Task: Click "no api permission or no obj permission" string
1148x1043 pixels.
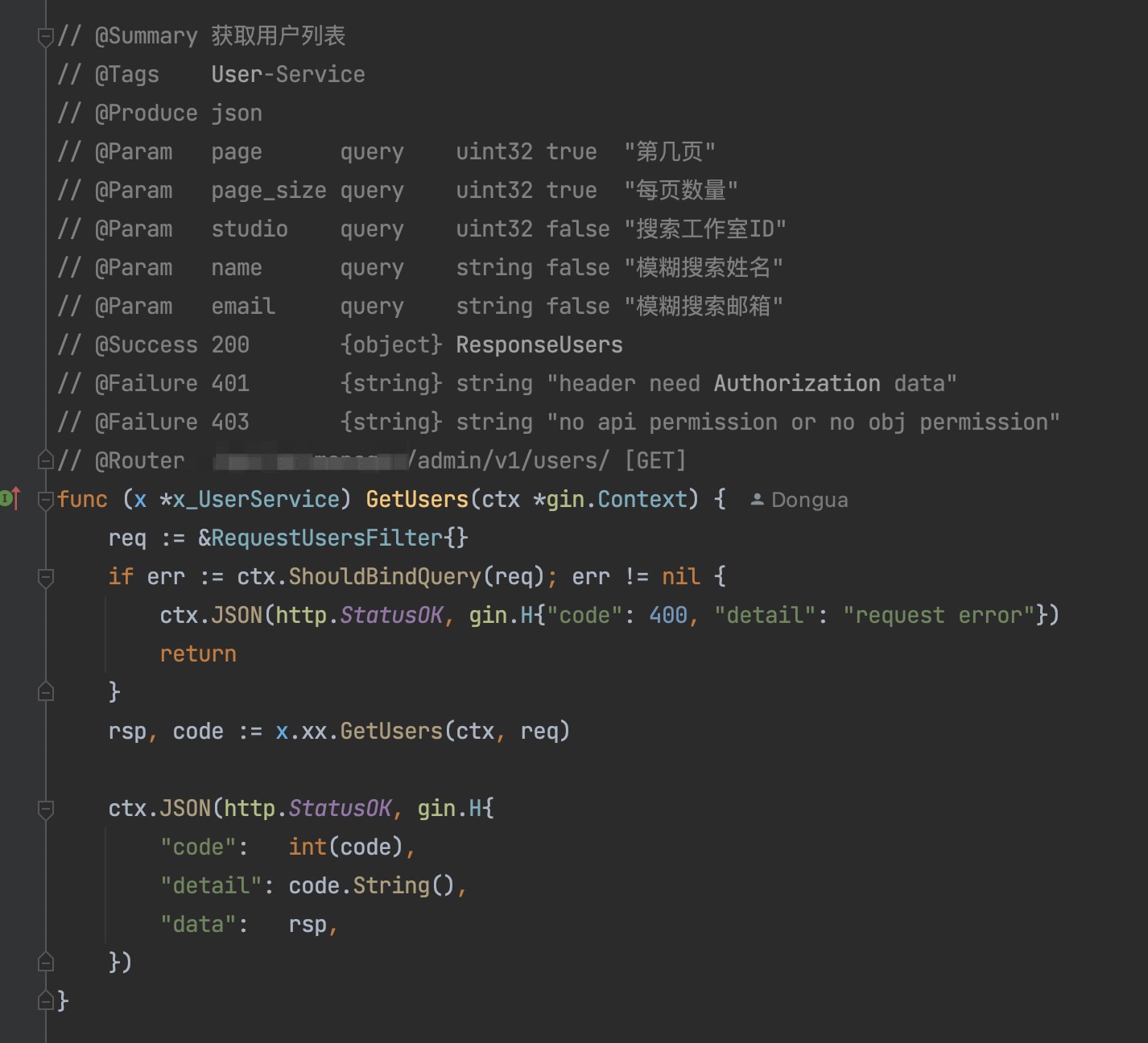Action: pyautogui.click(x=803, y=422)
